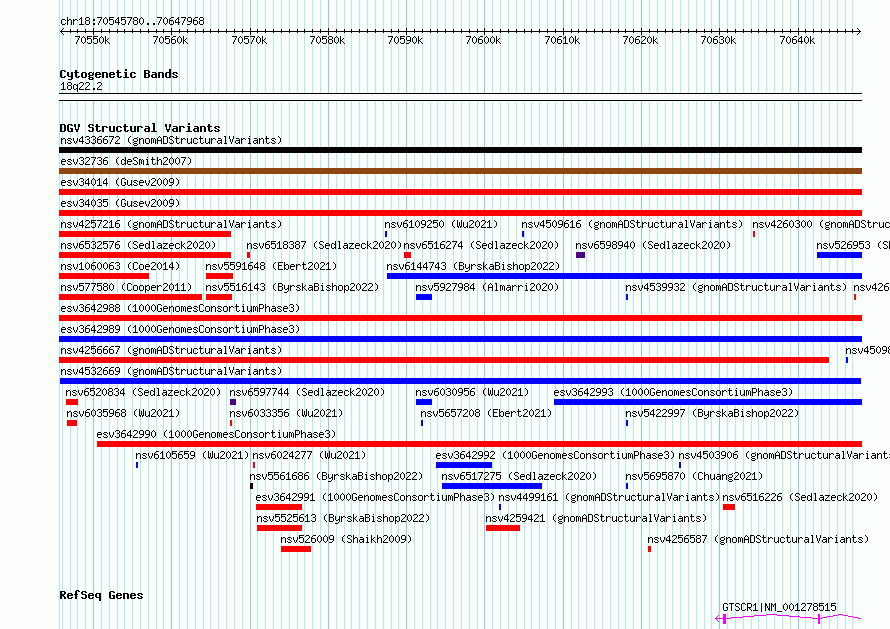Open esv34014 (Gusev2009) variant
Image resolution: width=890 pixels, height=629 pixels.
[120, 182]
